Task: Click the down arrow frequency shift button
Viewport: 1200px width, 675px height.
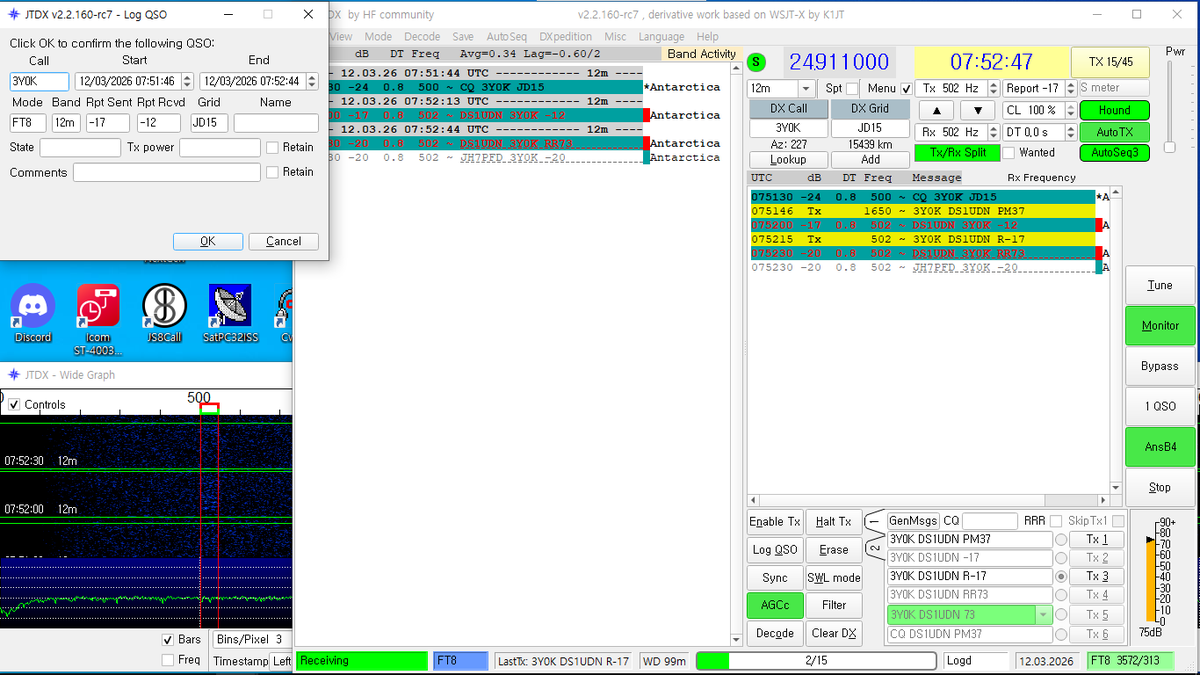Action: (x=977, y=110)
